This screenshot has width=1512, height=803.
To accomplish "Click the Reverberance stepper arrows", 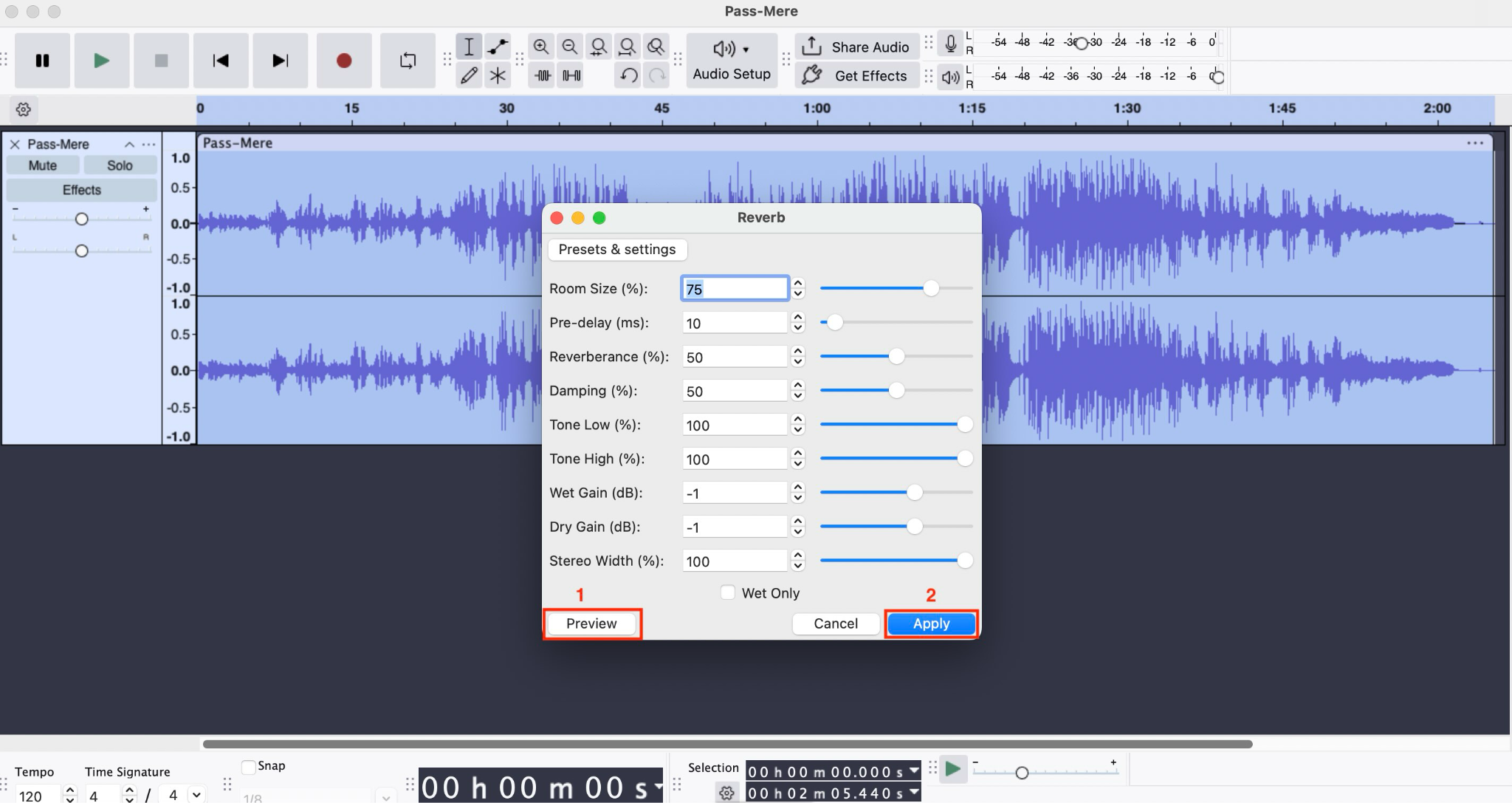I will point(797,357).
